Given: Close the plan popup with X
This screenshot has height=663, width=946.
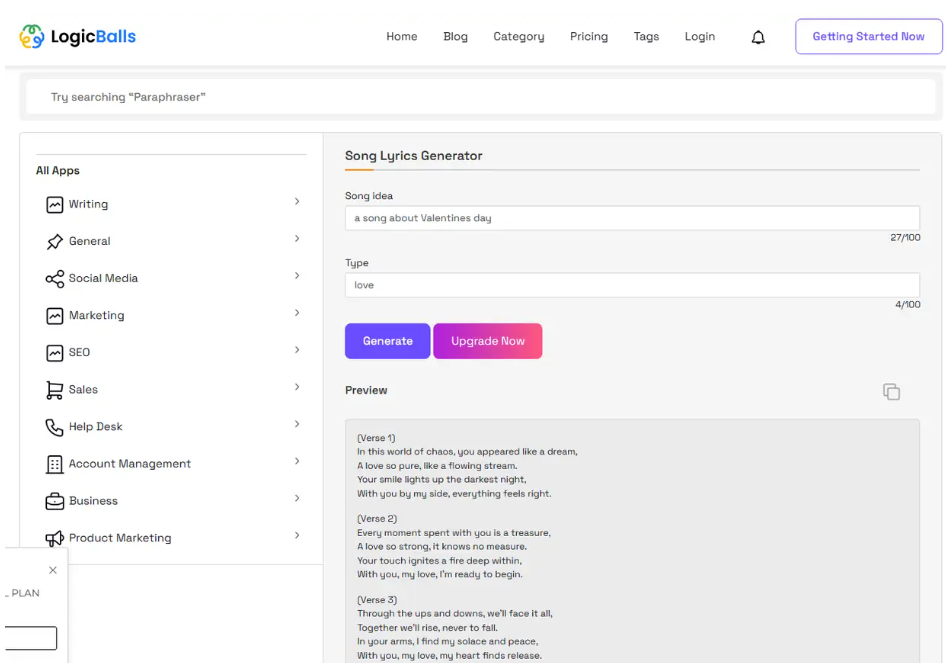Looking at the screenshot, I should (53, 570).
